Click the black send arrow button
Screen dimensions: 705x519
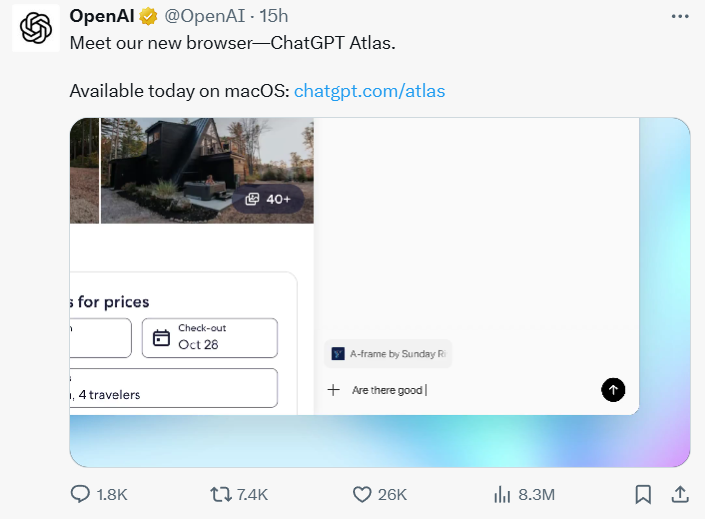pos(613,390)
